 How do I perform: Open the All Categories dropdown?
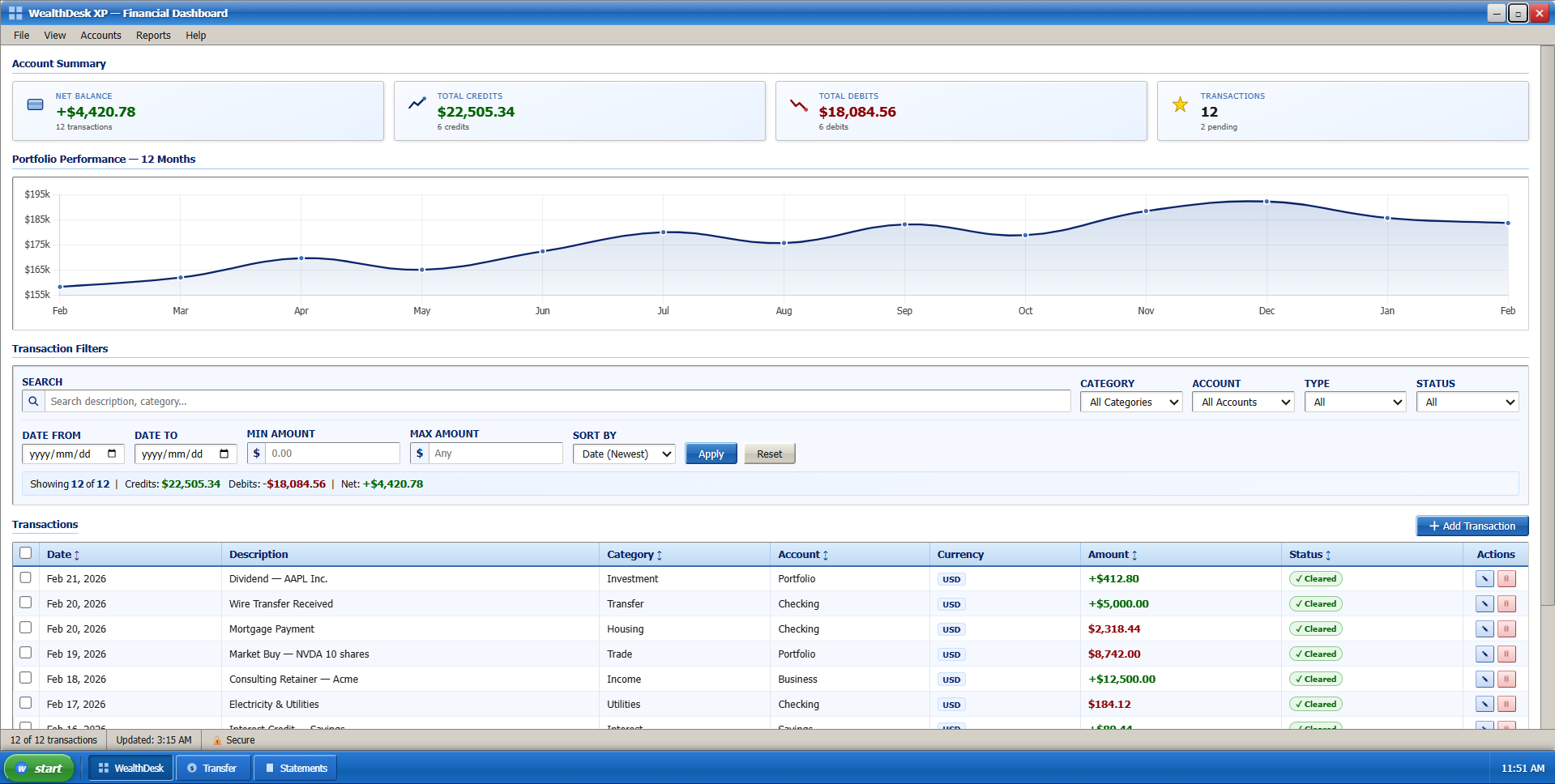point(1131,402)
